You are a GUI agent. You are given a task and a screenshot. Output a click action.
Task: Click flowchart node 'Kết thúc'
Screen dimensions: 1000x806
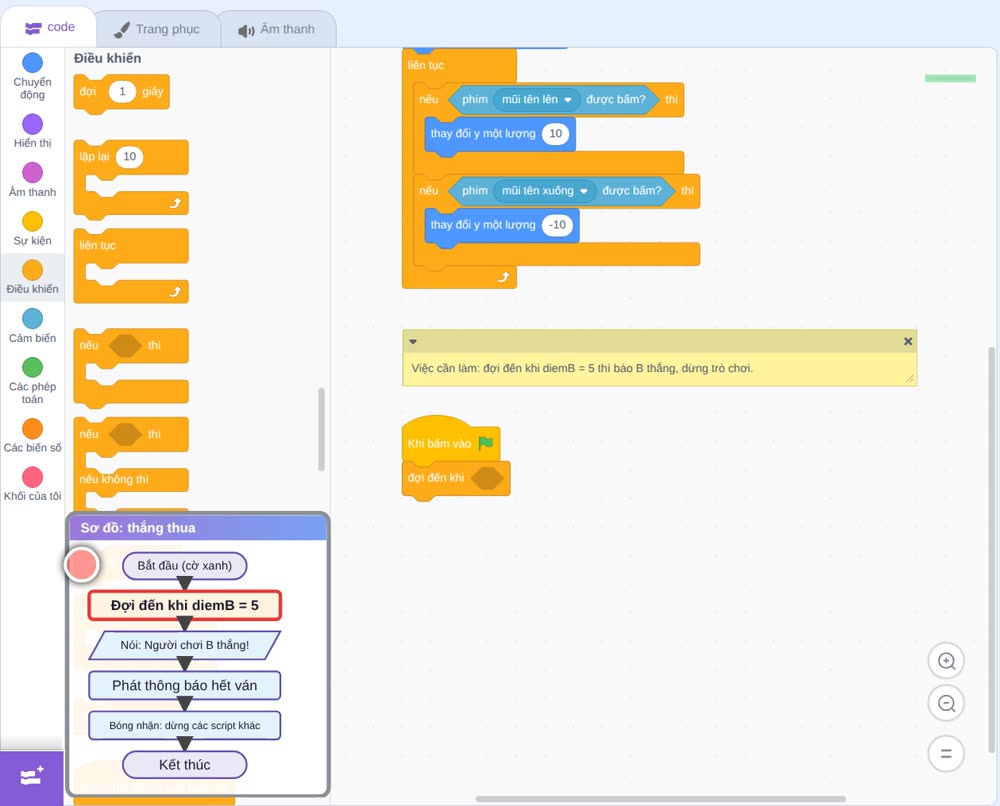(184, 765)
